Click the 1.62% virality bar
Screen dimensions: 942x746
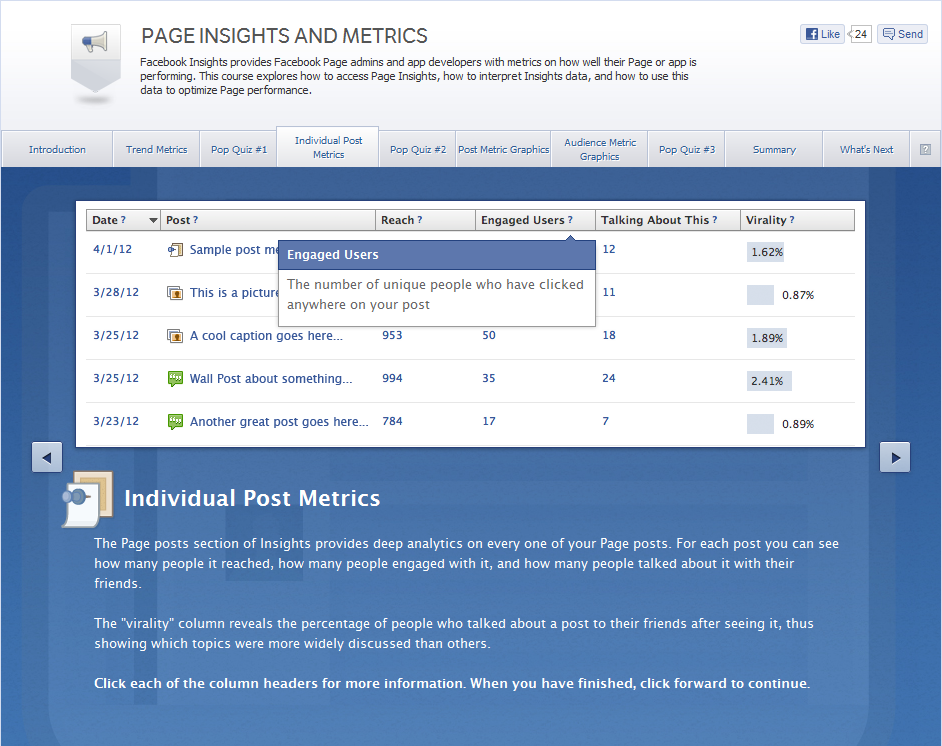point(766,252)
